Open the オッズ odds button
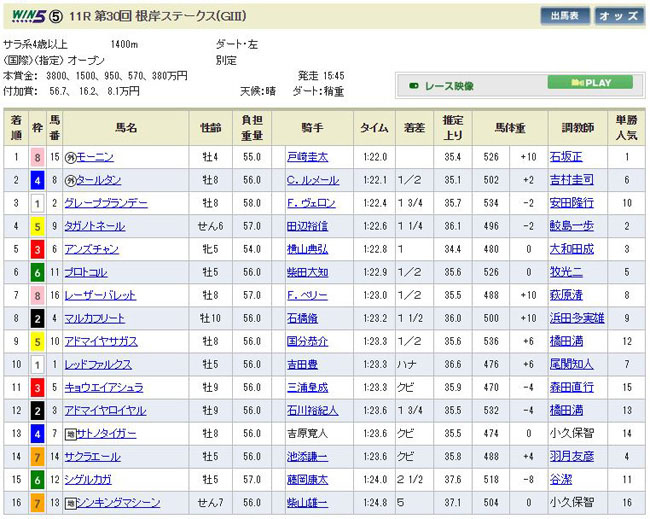 (x=619, y=17)
